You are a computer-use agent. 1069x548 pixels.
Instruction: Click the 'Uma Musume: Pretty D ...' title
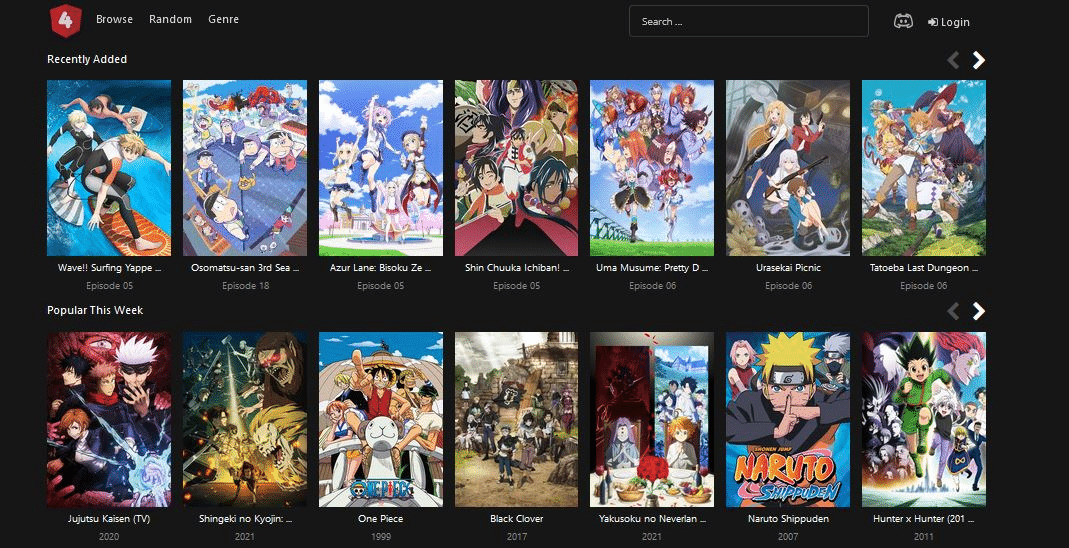click(652, 268)
